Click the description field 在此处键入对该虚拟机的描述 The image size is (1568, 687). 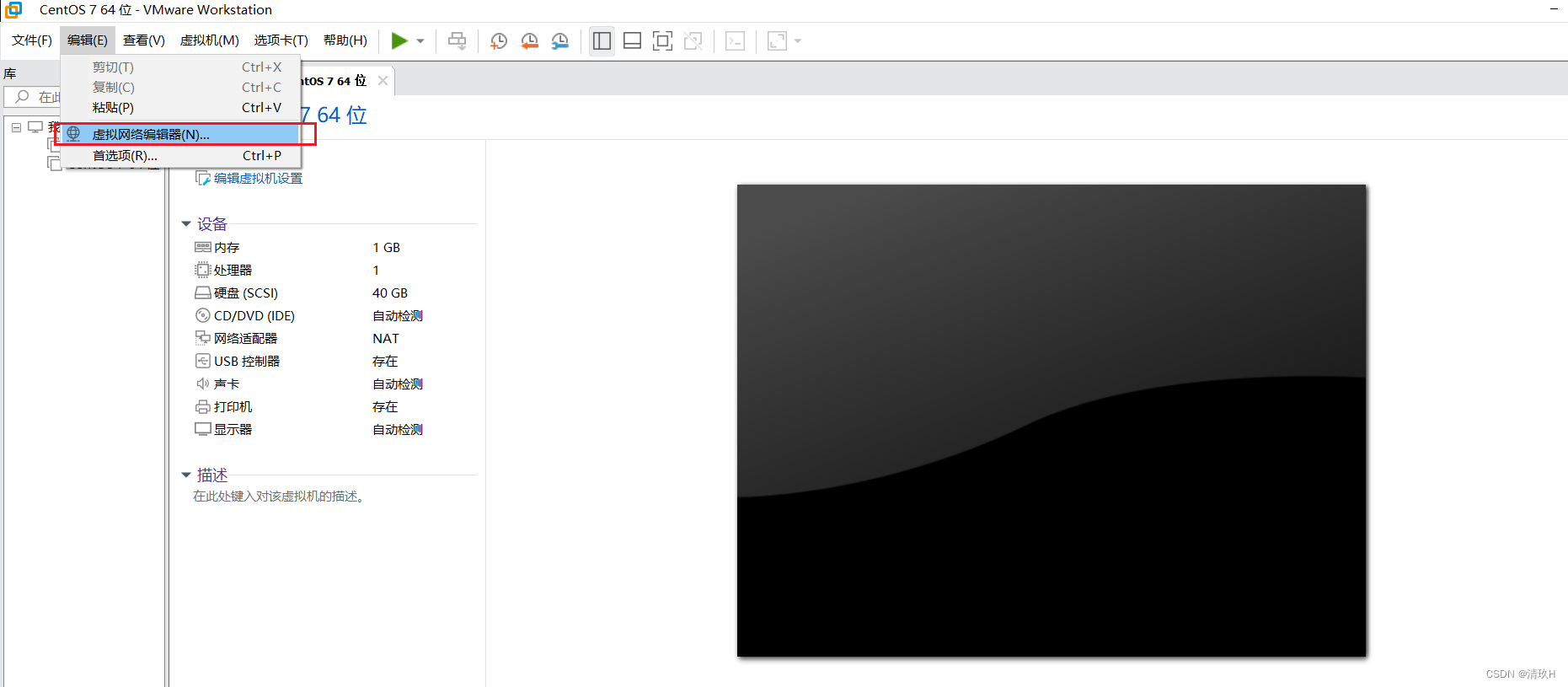click(x=280, y=496)
